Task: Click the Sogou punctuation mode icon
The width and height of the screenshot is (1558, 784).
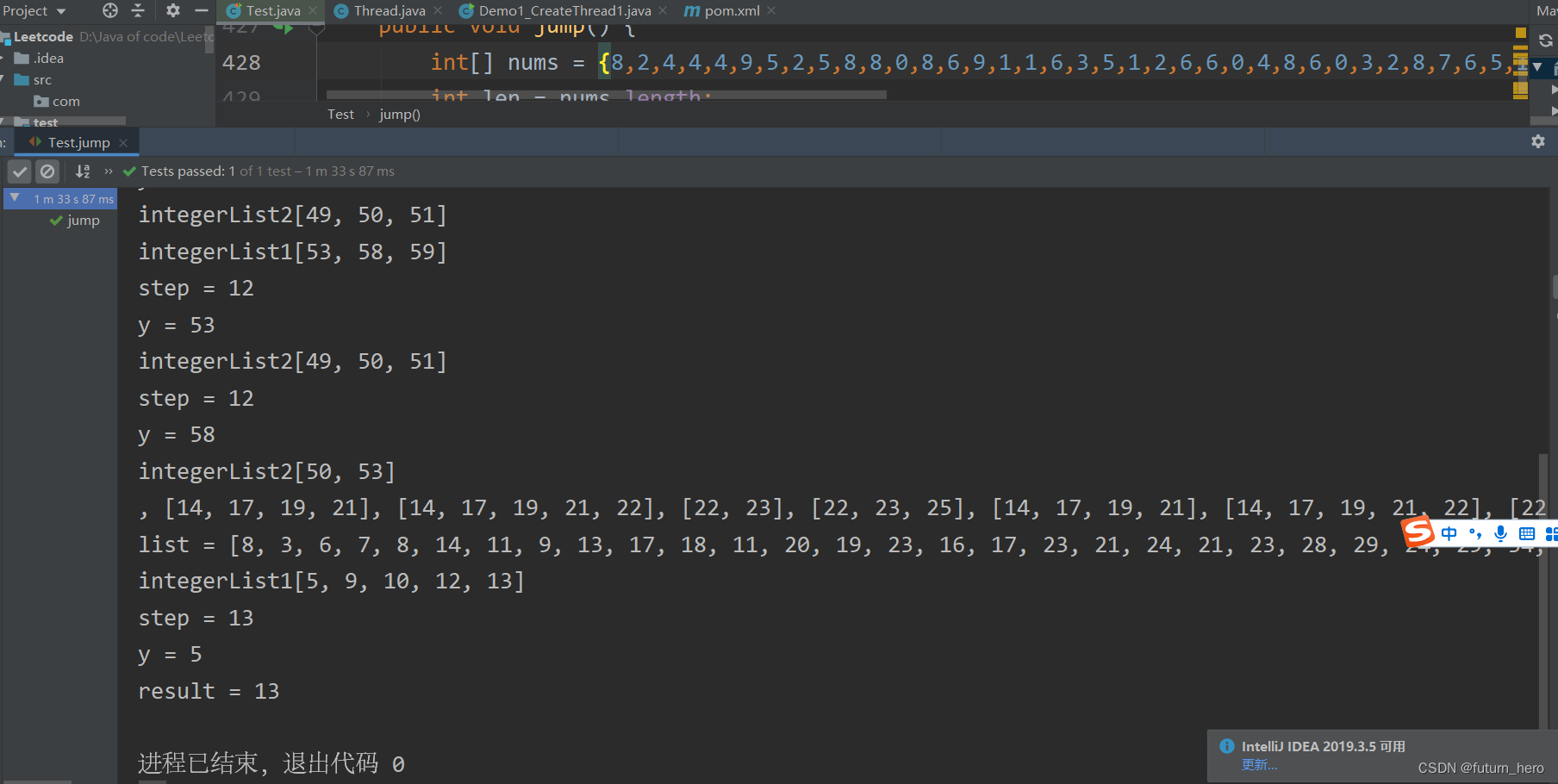Action: click(x=1475, y=534)
